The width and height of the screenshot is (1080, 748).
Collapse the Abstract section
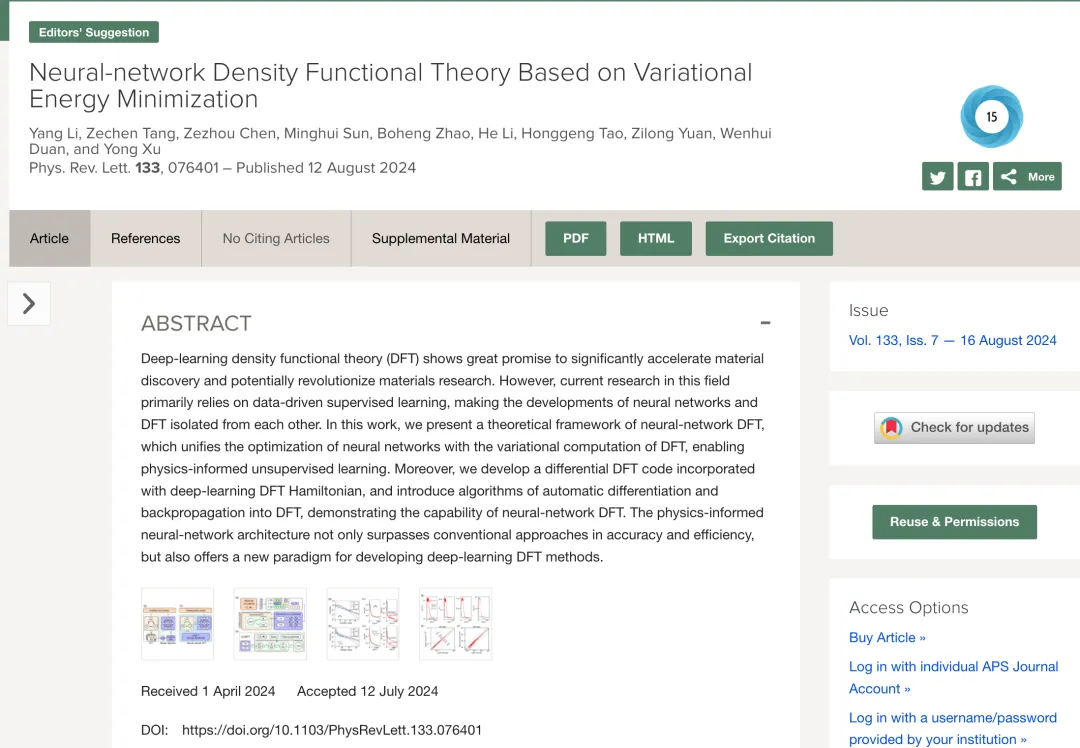(x=765, y=323)
